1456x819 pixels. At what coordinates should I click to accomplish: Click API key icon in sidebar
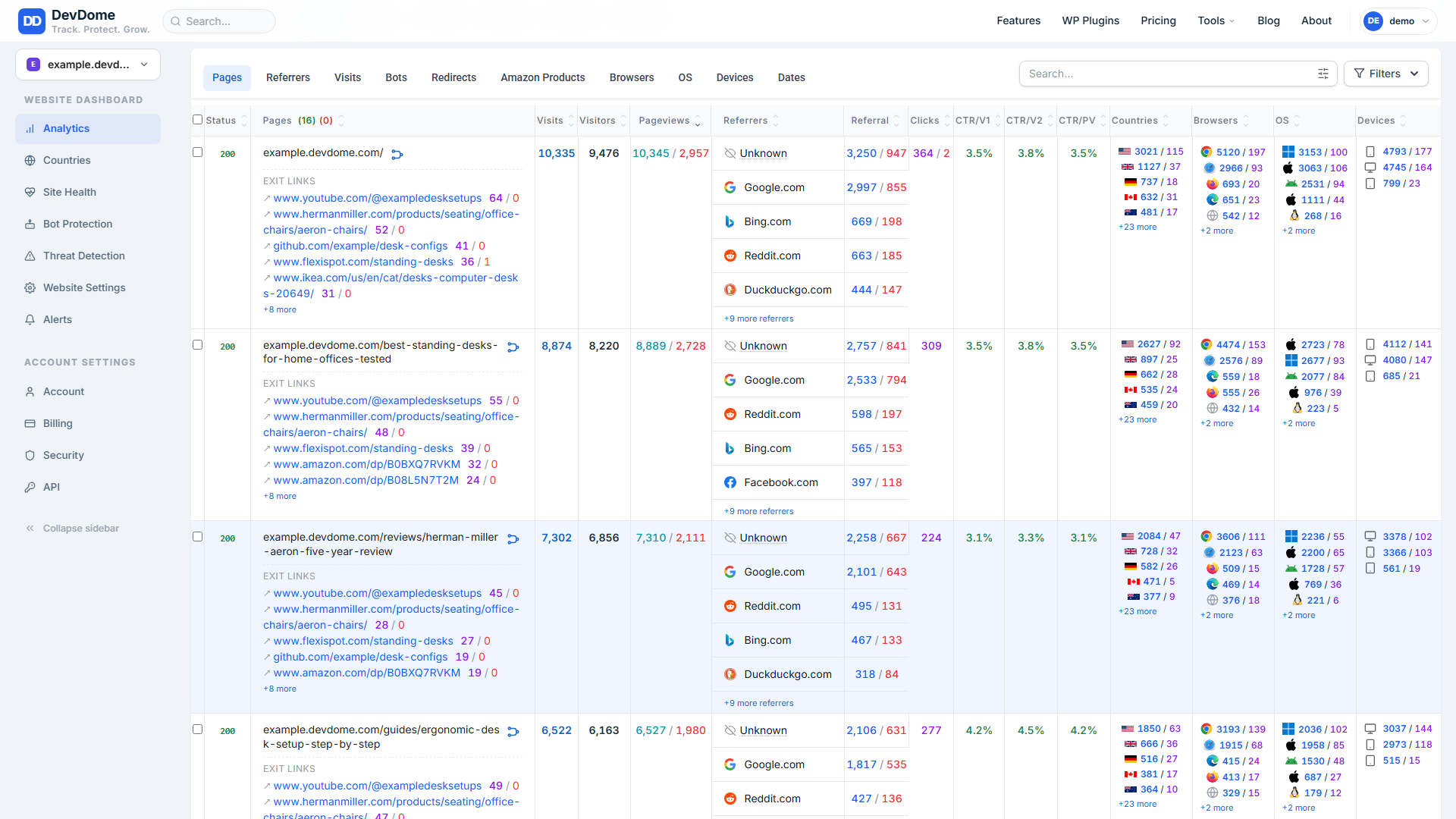pos(30,488)
